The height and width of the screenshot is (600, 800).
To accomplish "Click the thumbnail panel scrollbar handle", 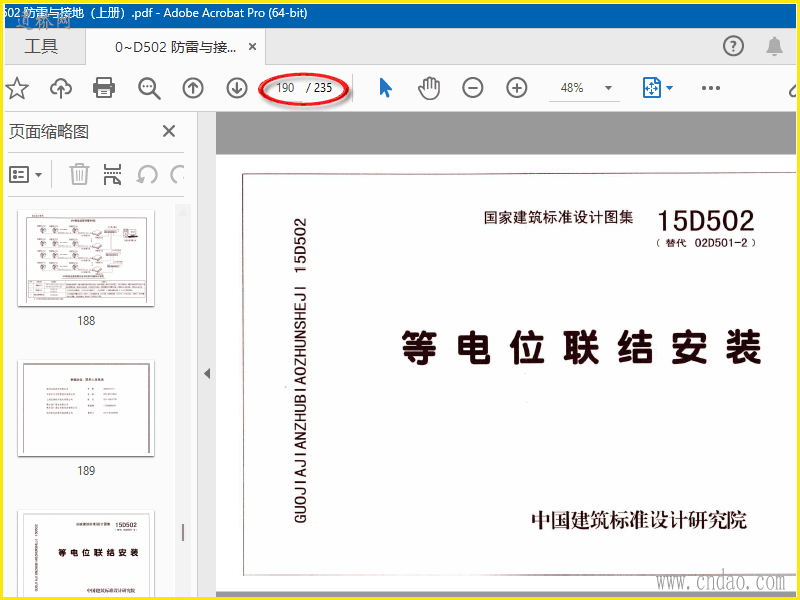I will [x=183, y=532].
